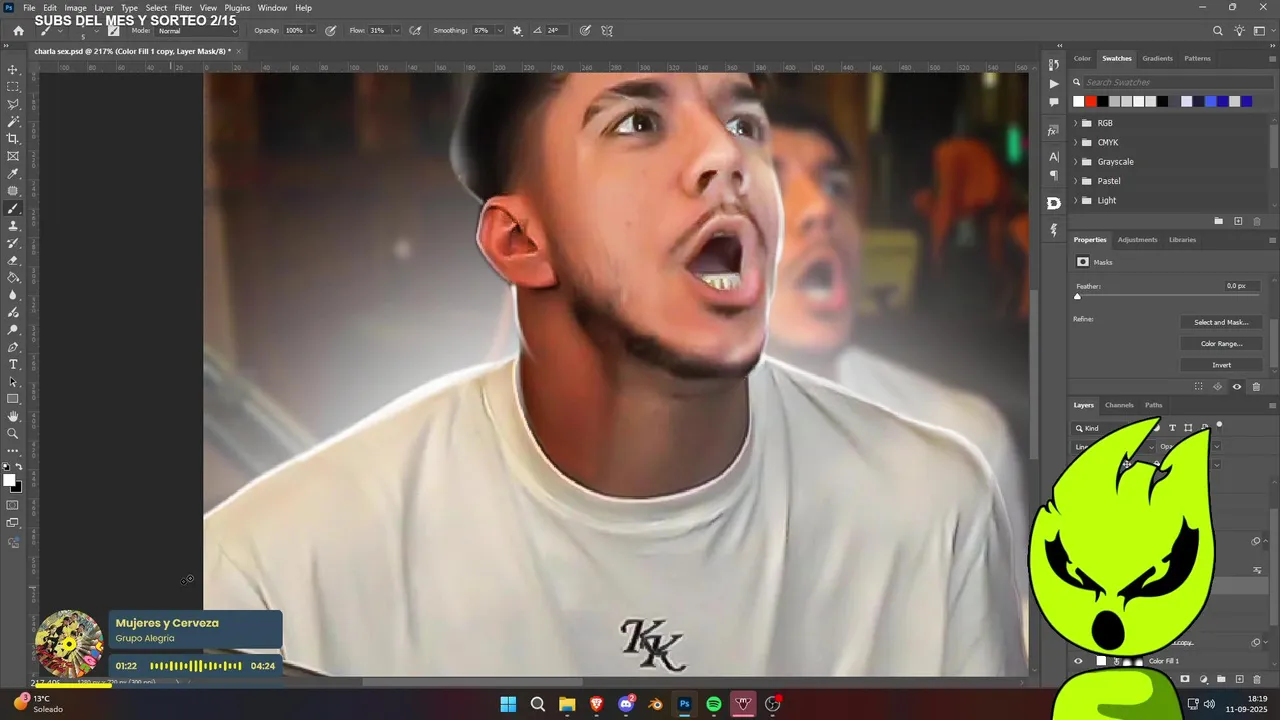Select the Blur tool
Viewport: 1280px width, 720px height.
click(13, 295)
